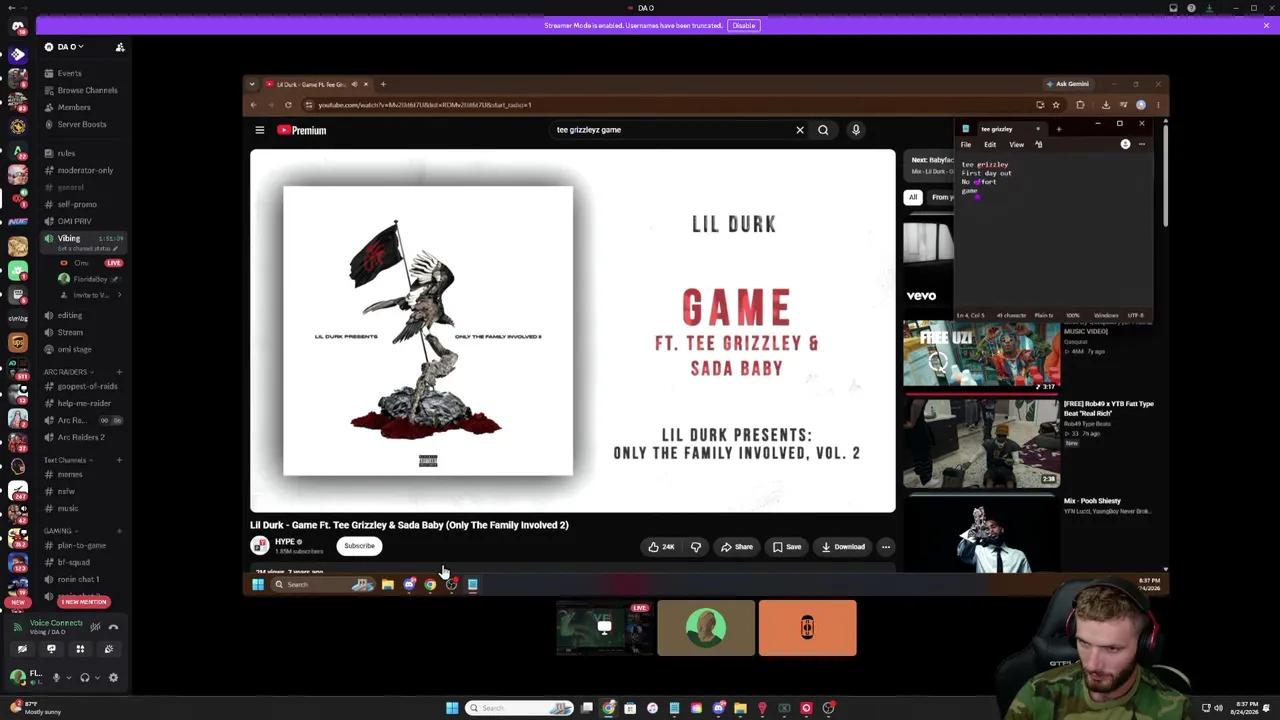Start YouTube voice search with microphone
Screen dimensions: 1280x720
(x=856, y=130)
